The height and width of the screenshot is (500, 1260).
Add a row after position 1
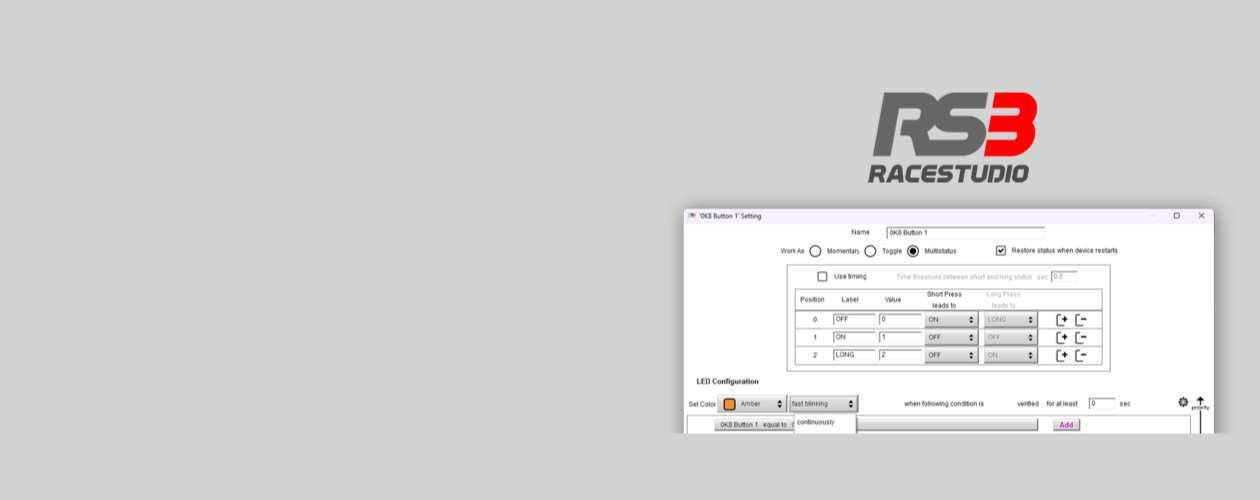click(x=1062, y=338)
